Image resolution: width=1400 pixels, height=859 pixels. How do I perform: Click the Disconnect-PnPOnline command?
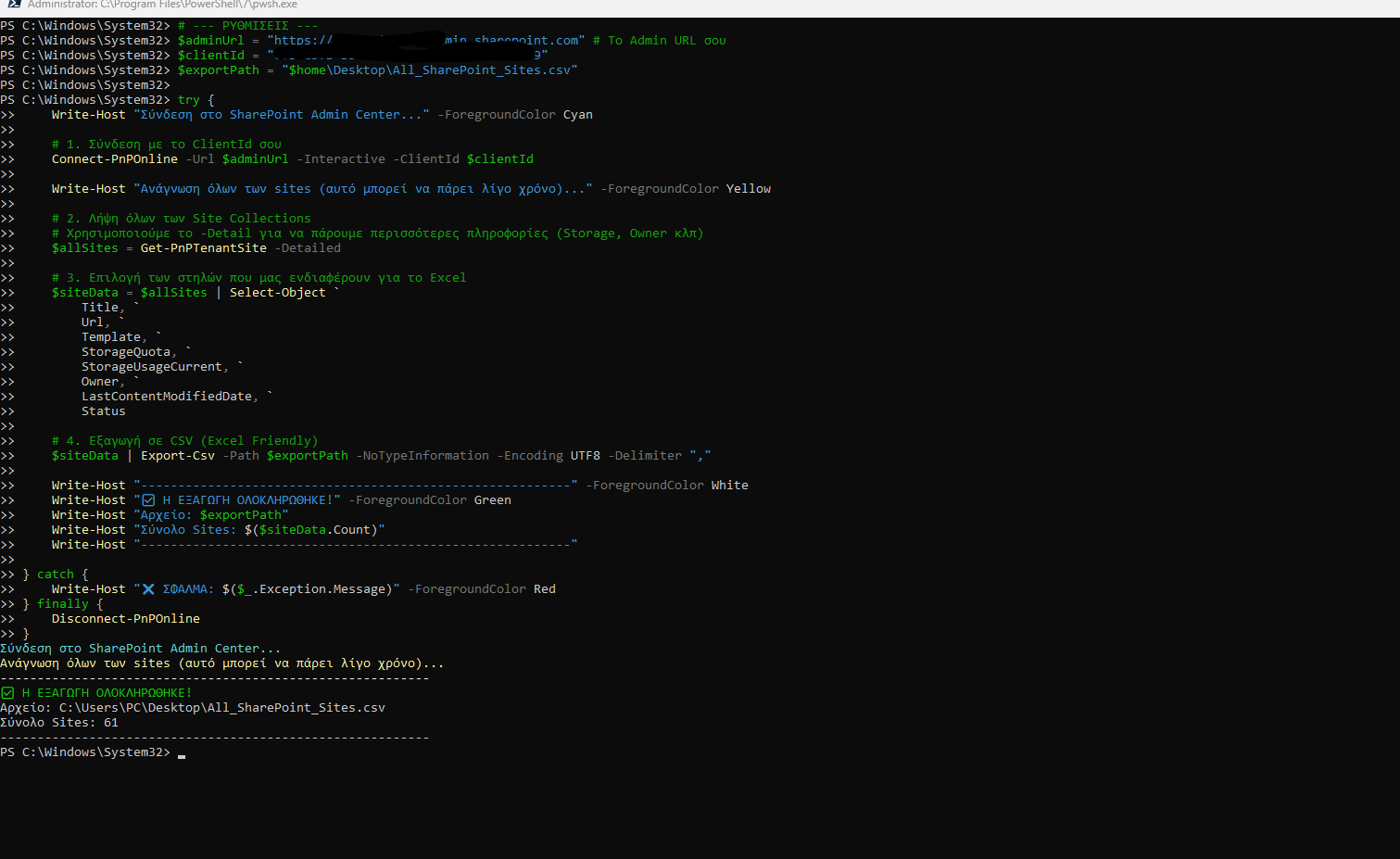tap(125, 619)
